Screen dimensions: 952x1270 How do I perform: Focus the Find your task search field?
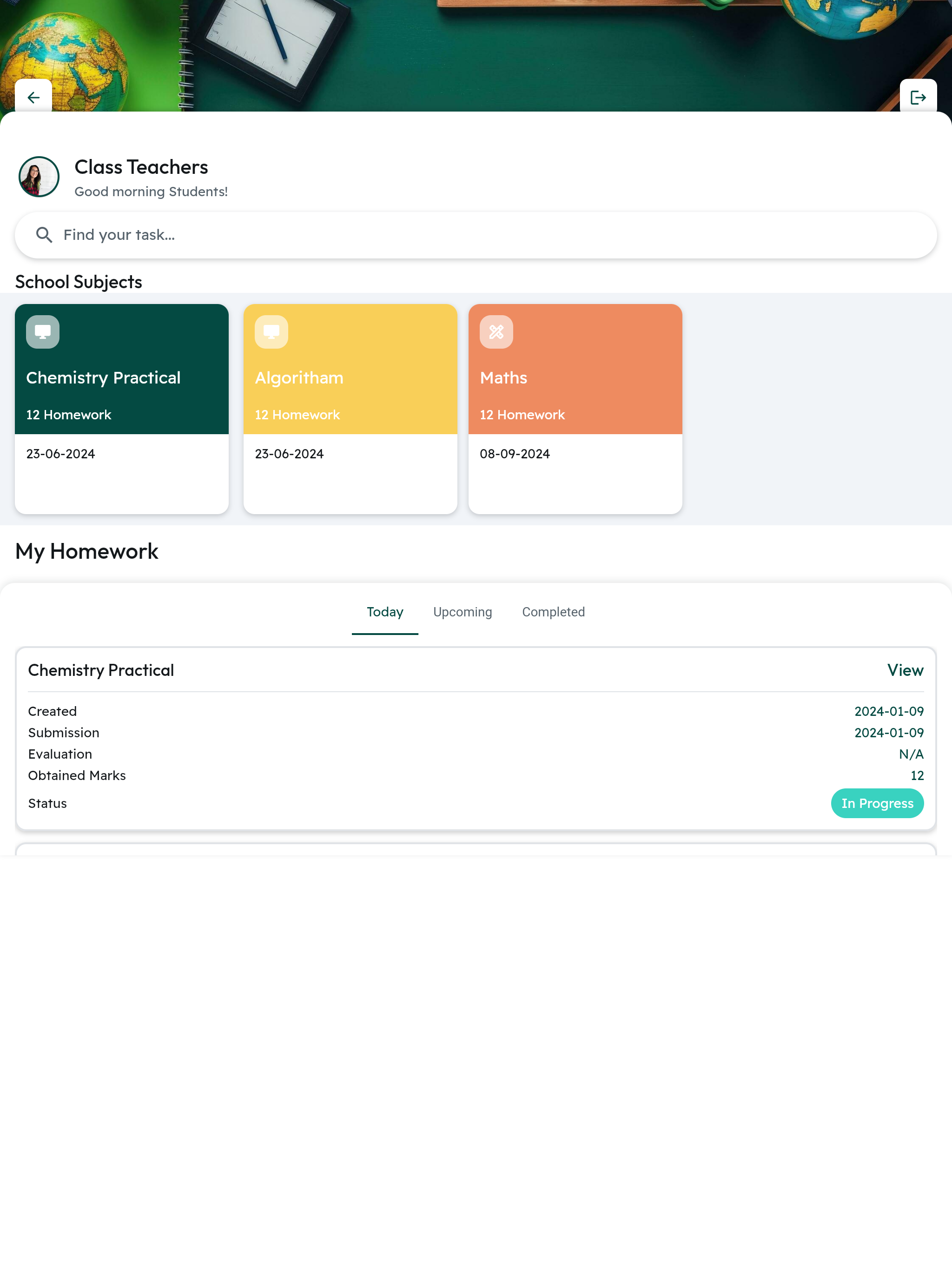(476, 235)
